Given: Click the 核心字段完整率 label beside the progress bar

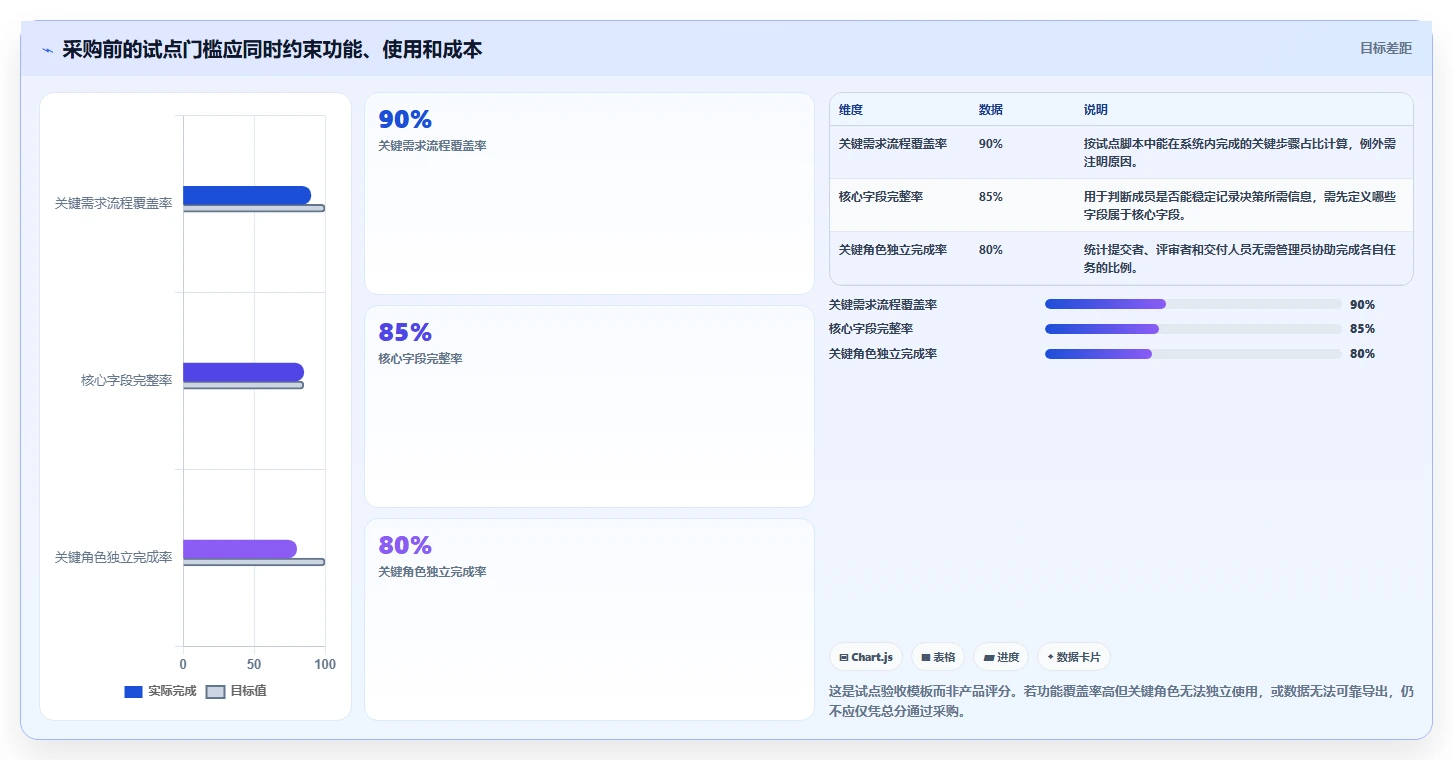Looking at the screenshot, I should [x=871, y=329].
